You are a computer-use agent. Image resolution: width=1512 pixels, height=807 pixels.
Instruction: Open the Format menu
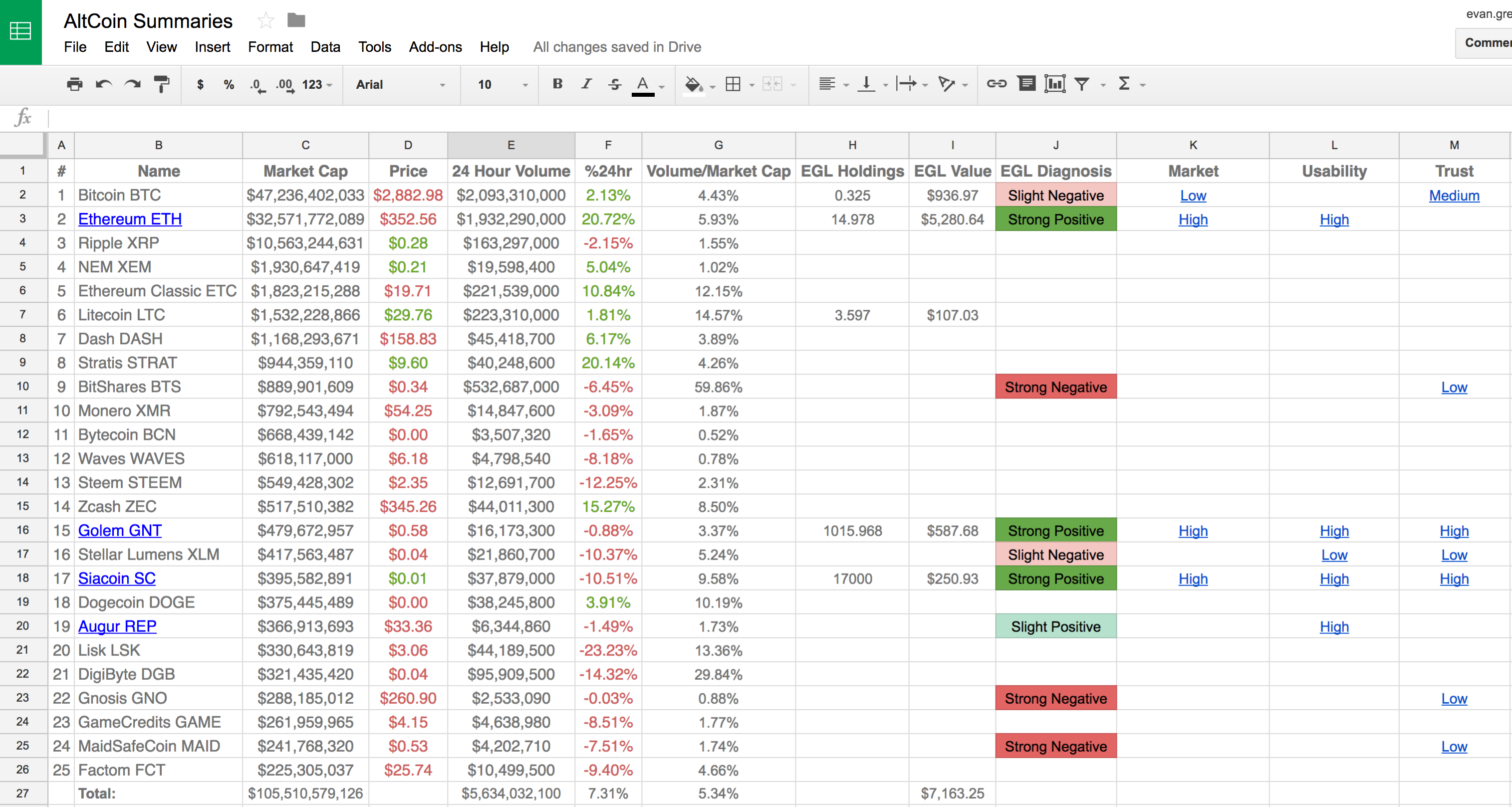(270, 47)
